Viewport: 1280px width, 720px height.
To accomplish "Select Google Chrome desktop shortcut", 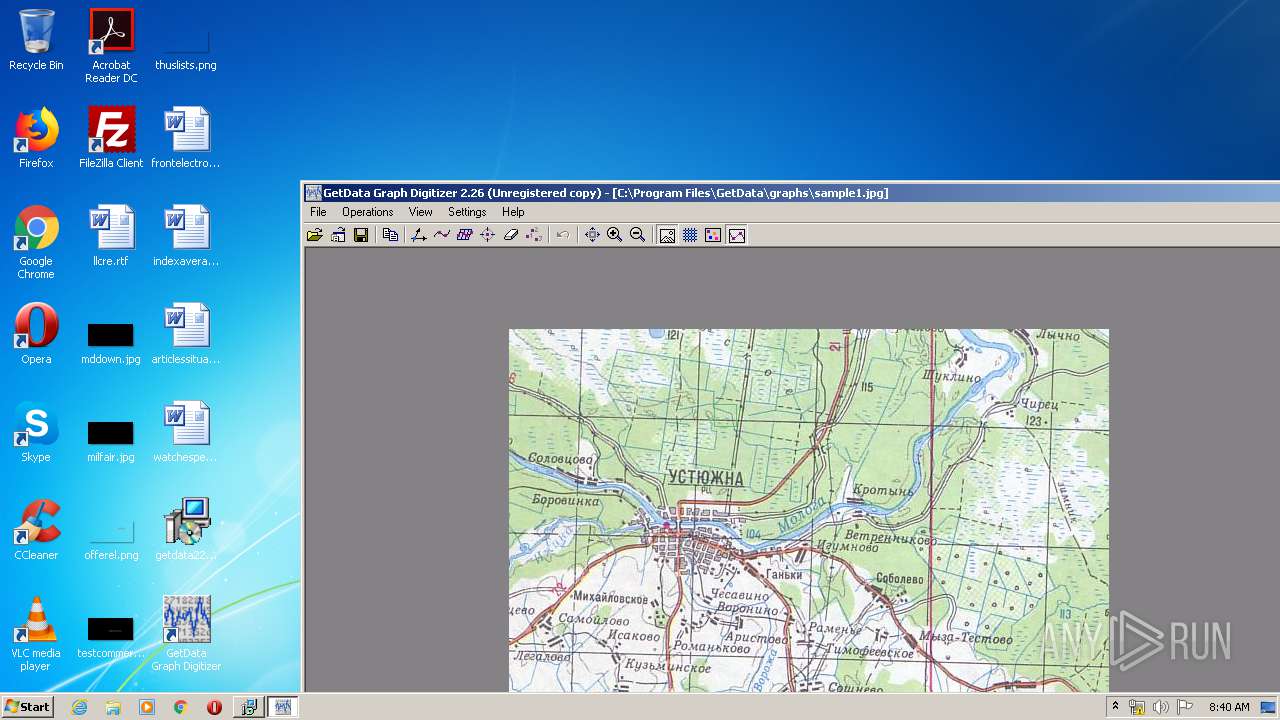I will tap(36, 242).
